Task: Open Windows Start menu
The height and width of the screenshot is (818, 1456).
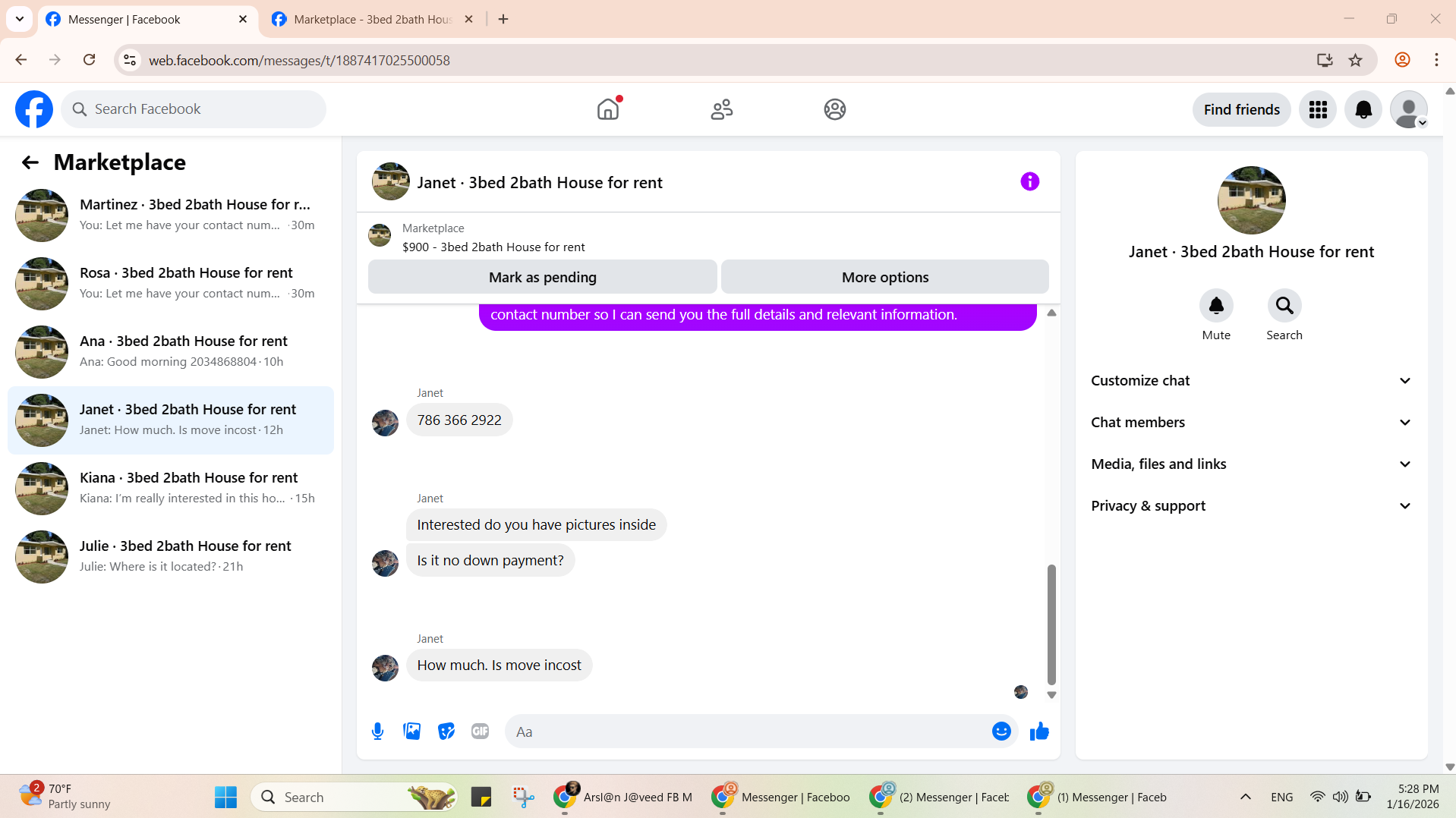Action: [225, 798]
